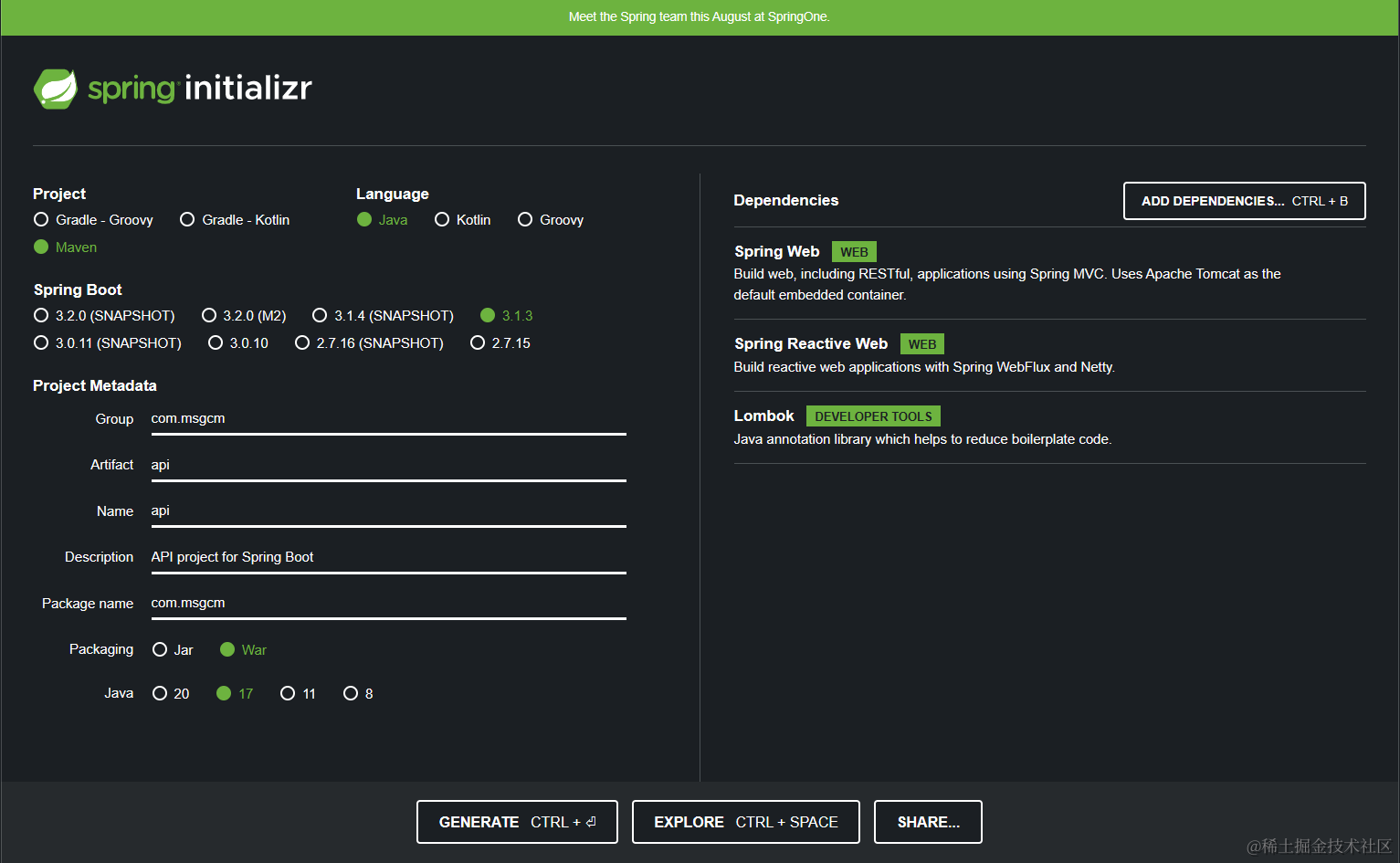
Task: Click the Lombok dependency entry
Action: 1049,427
